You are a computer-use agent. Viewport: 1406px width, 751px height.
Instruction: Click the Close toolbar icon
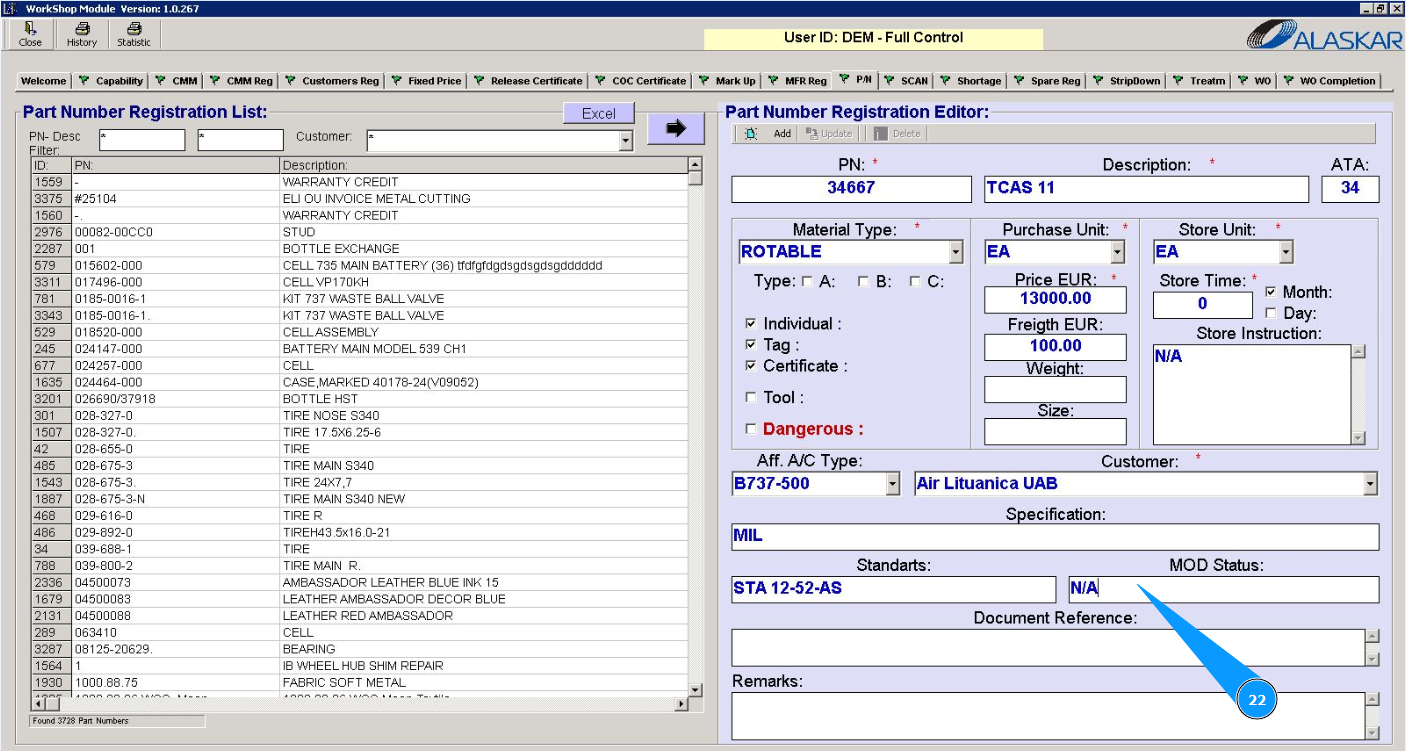click(30, 29)
